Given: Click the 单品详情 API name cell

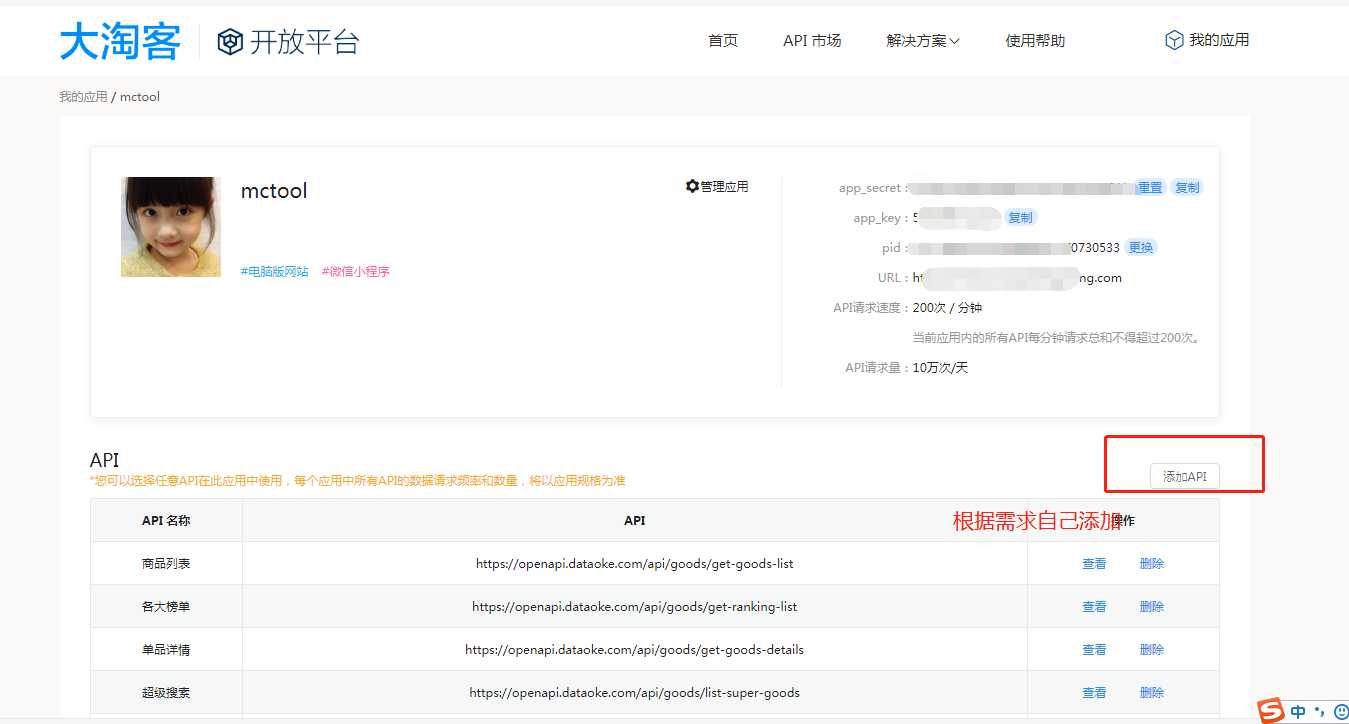Looking at the screenshot, I should 166,650.
